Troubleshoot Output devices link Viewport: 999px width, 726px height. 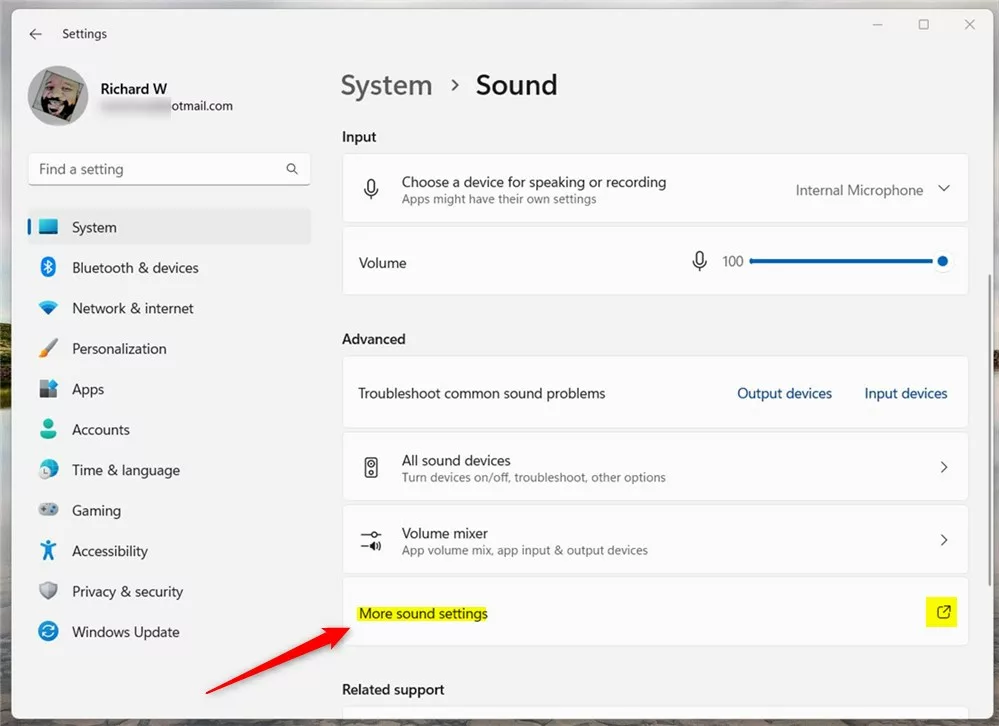click(x=784, y=394)
